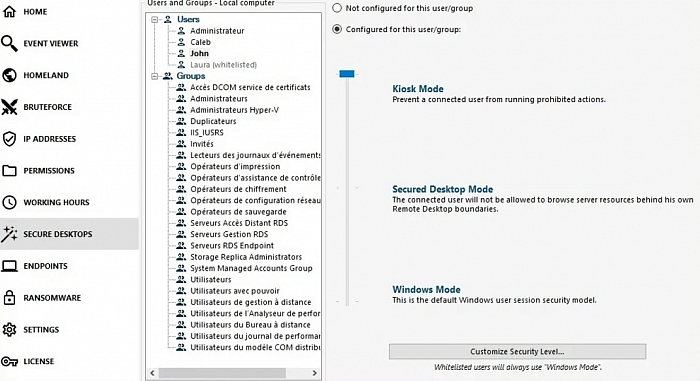Select Opérateurs de sauvegarde group
This screenshot has width=700, height=381.
tap(238, 212)
